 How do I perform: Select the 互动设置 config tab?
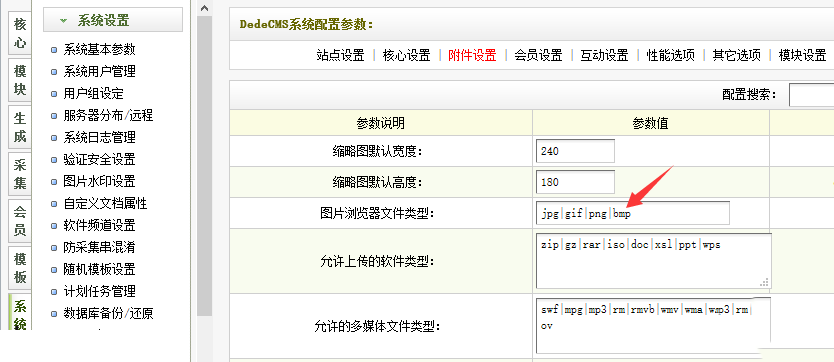(604, 55)
